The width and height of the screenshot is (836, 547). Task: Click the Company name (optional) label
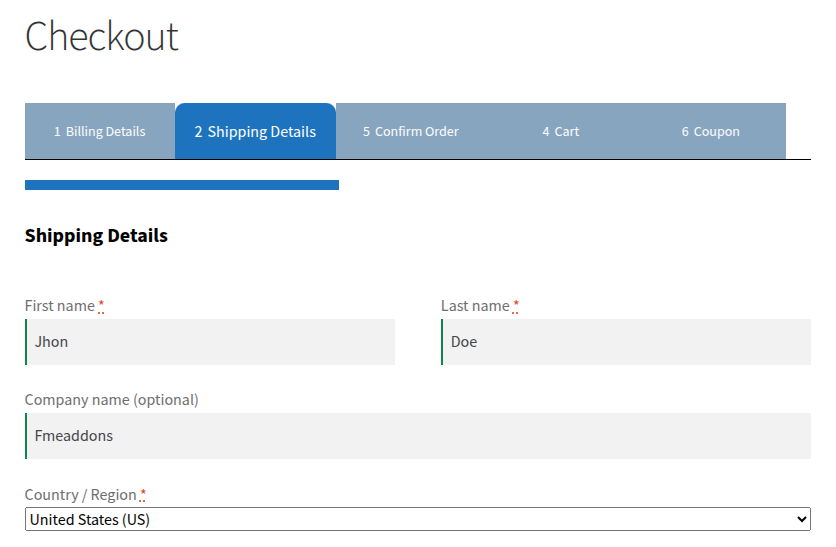(111, 400)
